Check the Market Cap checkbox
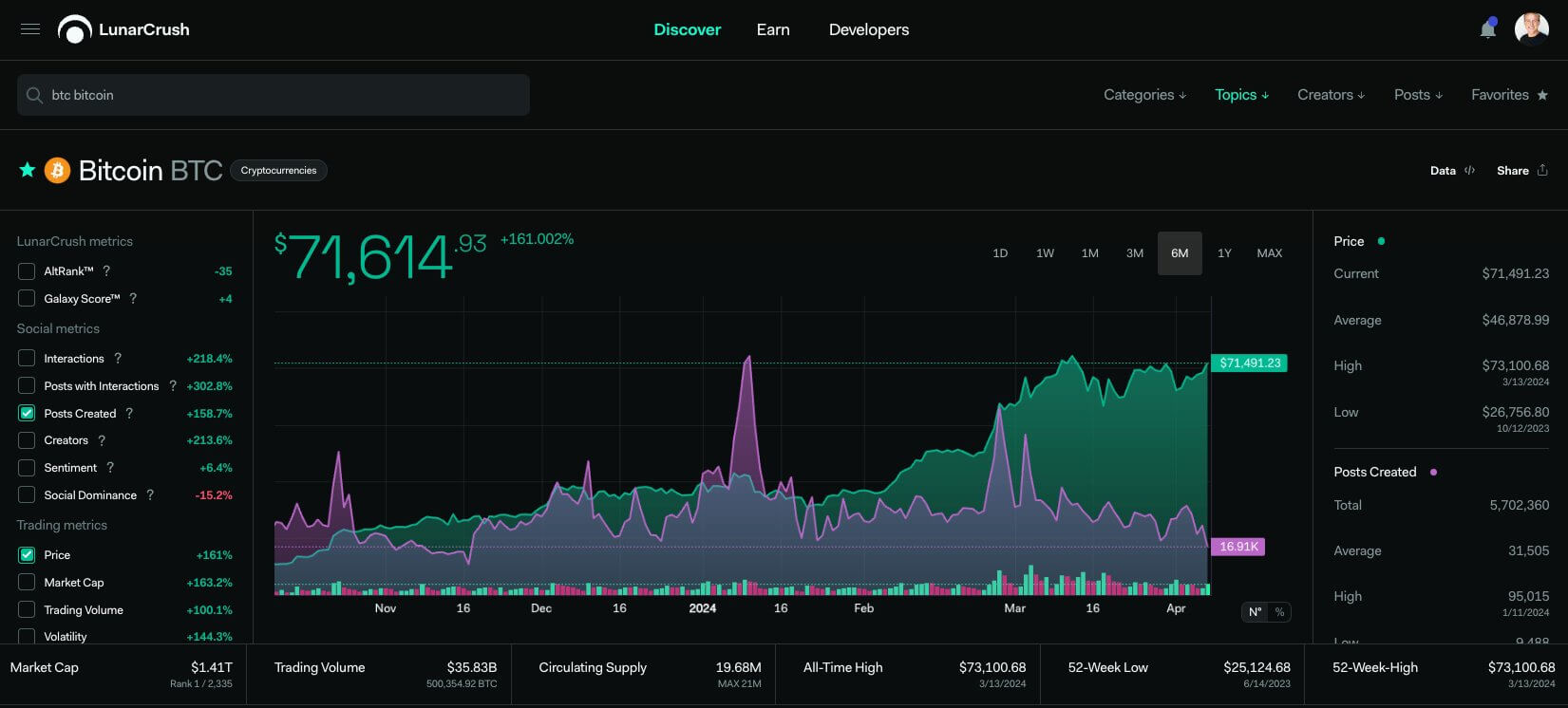The width and height of the screenshot is (1568, 708). click(x=27, y=583)
